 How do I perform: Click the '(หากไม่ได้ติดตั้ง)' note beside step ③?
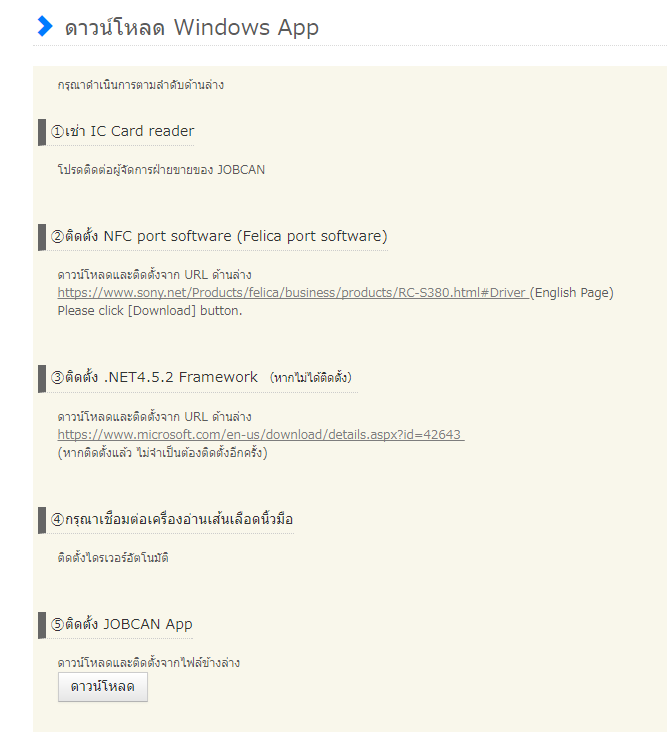pyautogui.click(x=310, y=378)
